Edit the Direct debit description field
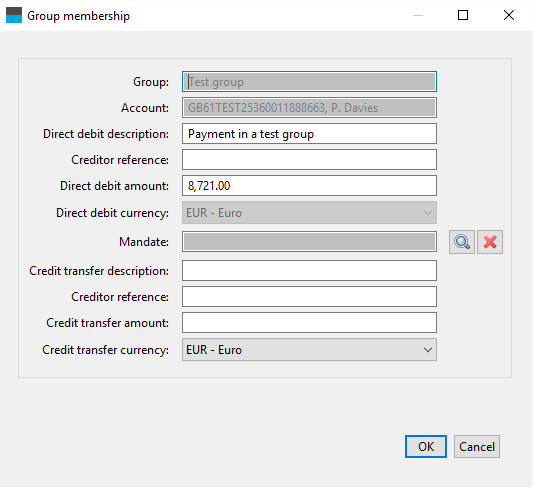The image size is (533, 488). (309, 134)
